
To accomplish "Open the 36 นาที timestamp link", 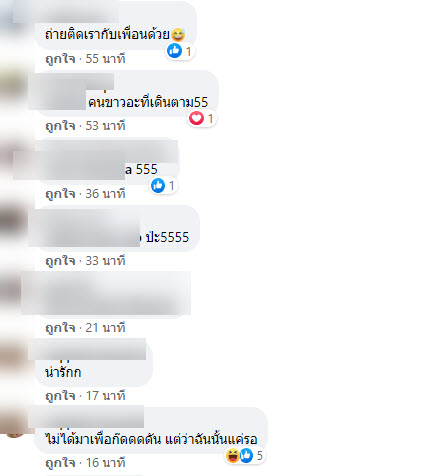I will pyautogui.click(x=105, y=194).
